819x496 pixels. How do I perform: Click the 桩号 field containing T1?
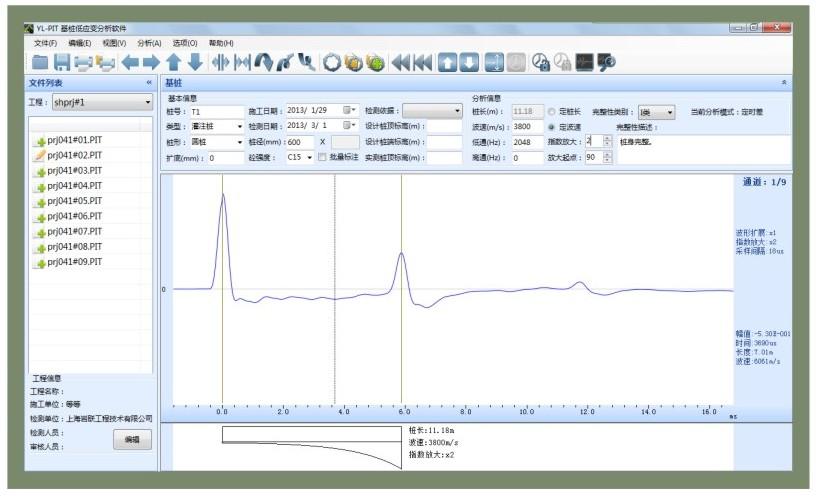pos(217,112)
